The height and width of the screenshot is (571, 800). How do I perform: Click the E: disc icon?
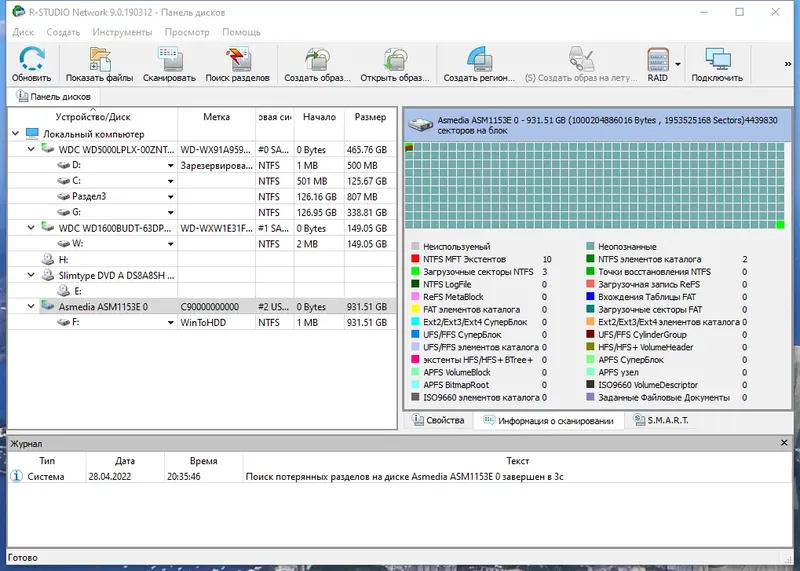pos(64,291)
